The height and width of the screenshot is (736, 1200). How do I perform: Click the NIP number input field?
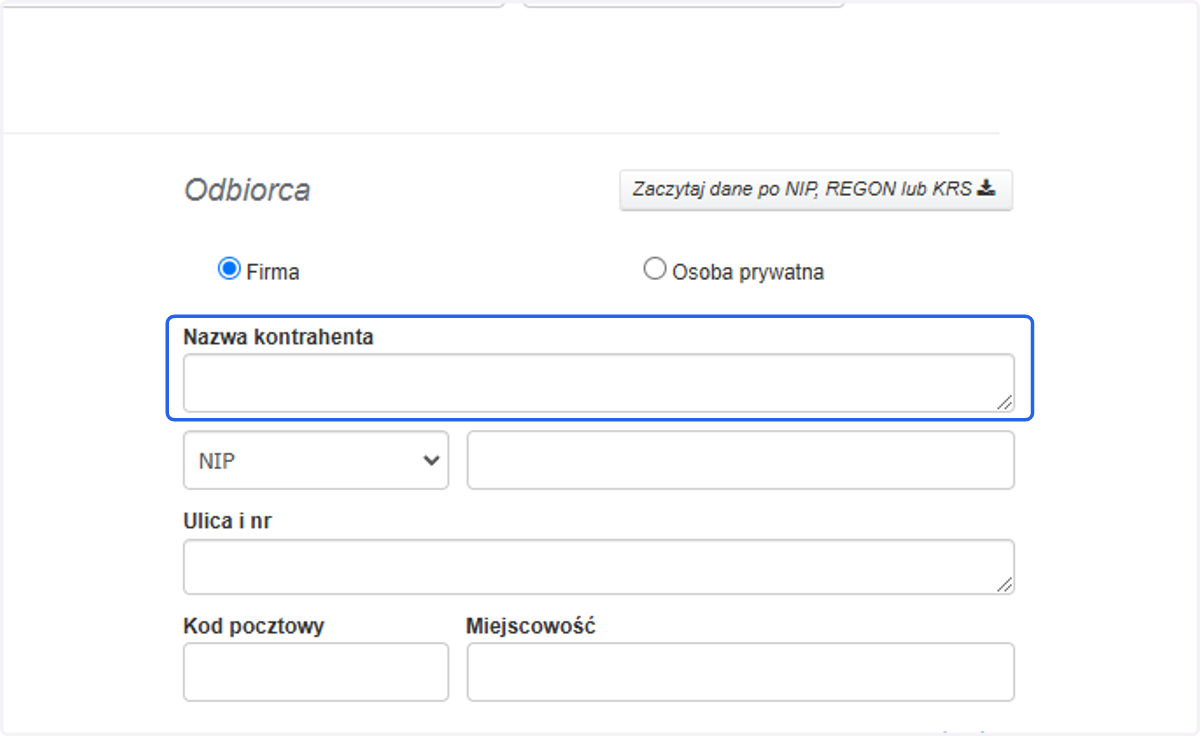click(741, 460)
